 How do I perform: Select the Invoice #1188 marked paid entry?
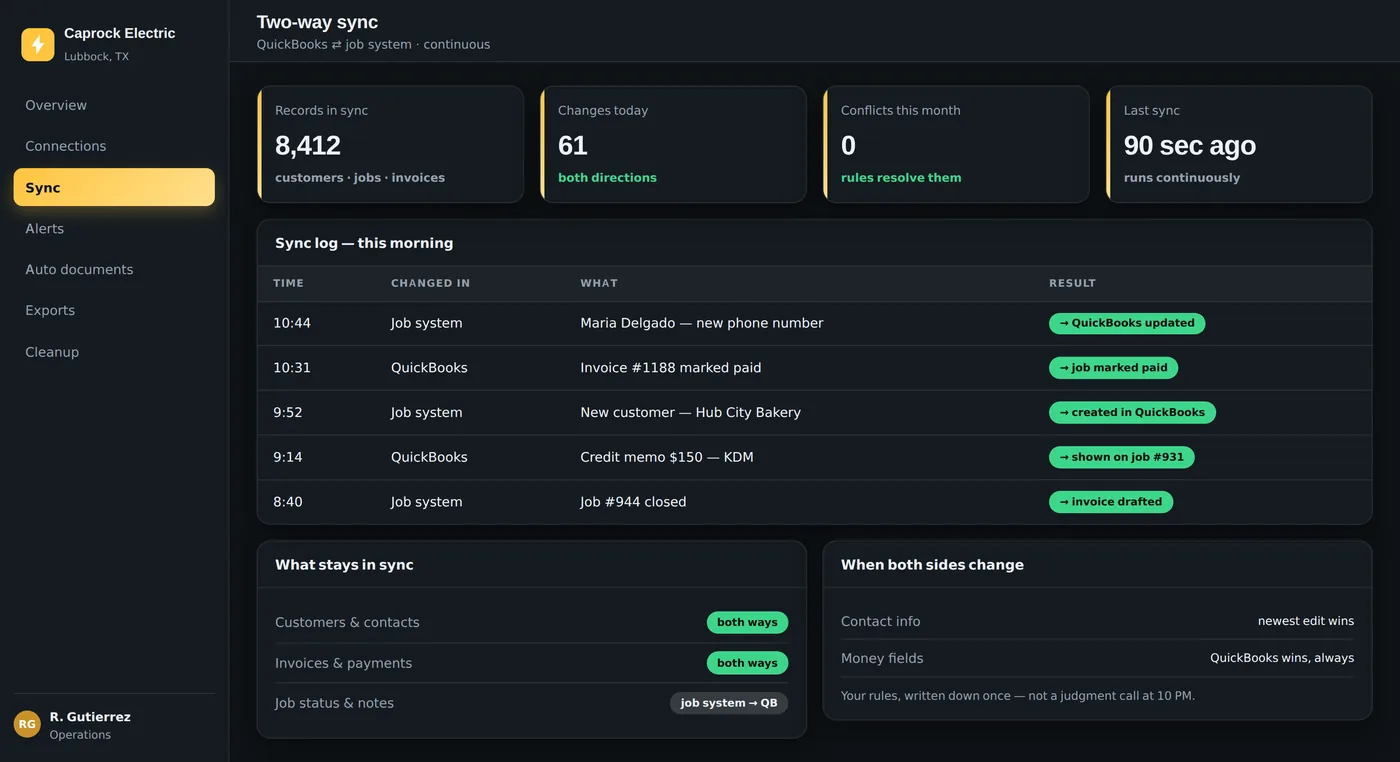click(x=671, y=368)
